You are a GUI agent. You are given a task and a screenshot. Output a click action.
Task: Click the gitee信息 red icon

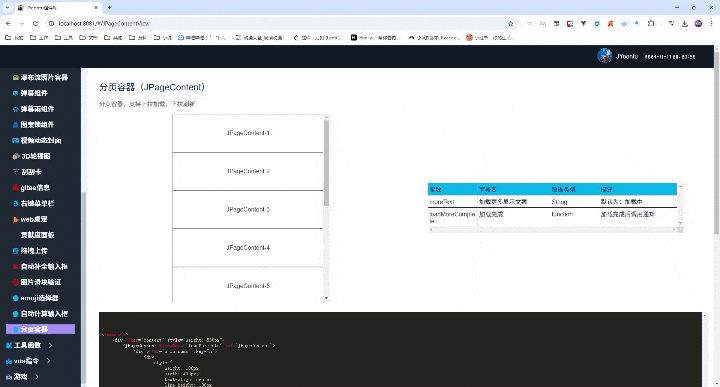click(16, 188)
